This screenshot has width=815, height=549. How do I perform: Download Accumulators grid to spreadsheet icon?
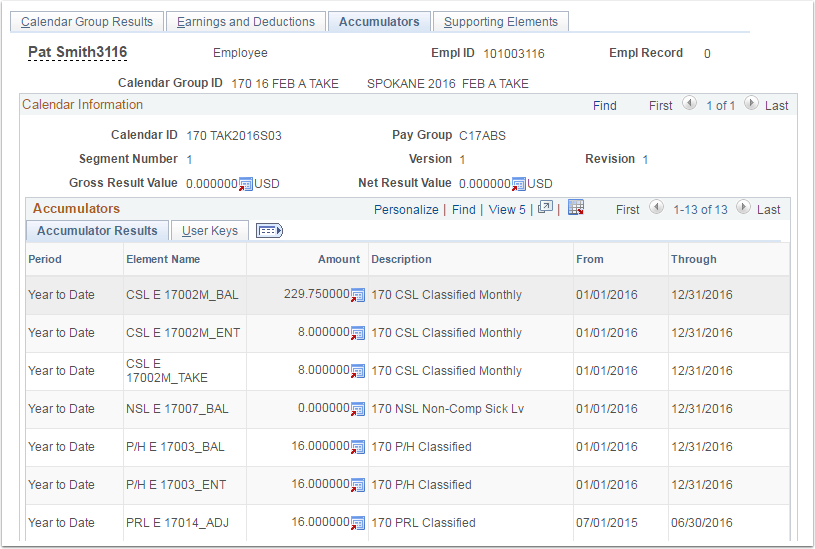[x=576, y=207]
